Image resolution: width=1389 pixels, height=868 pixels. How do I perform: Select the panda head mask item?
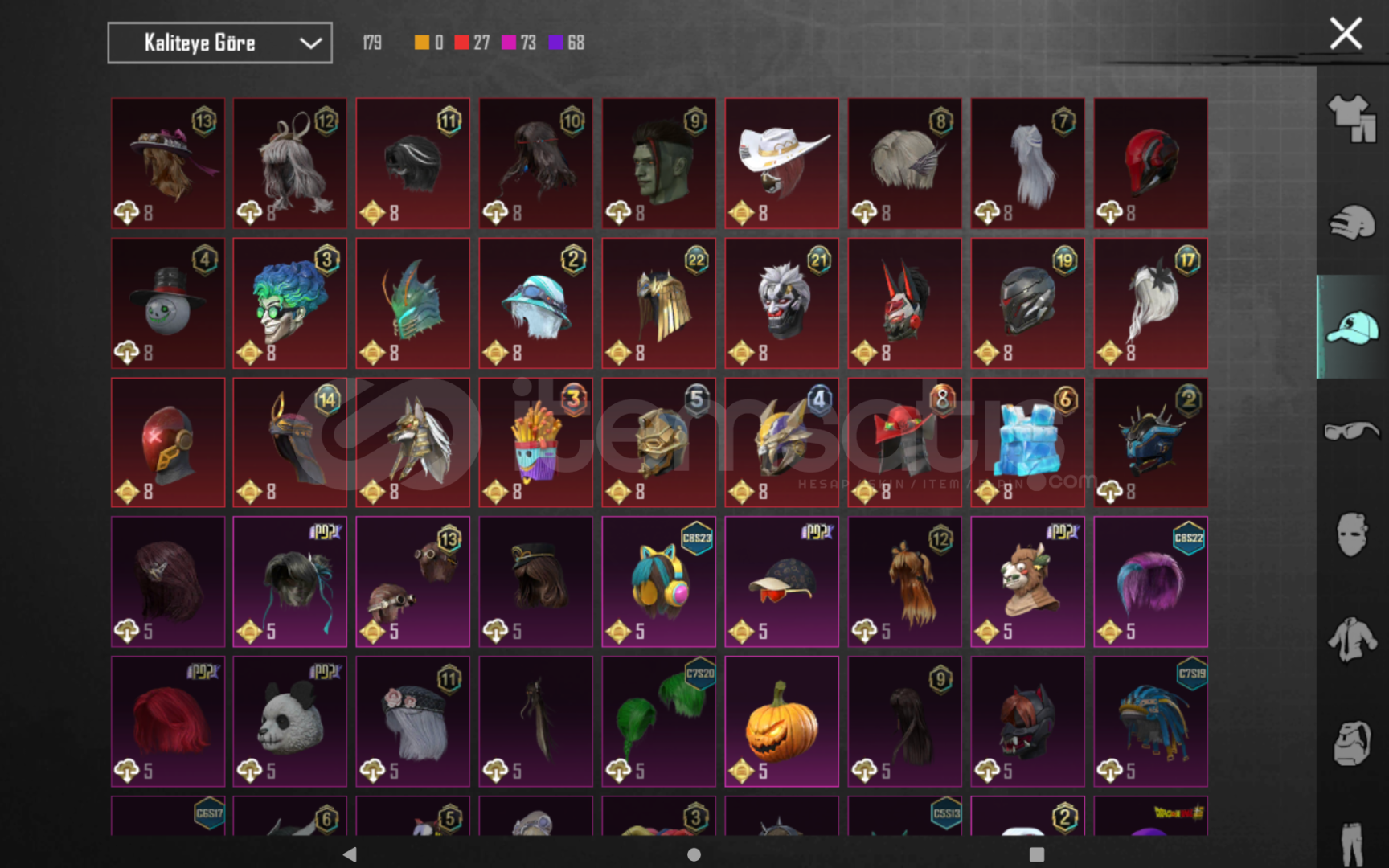[x=289, y=722]
